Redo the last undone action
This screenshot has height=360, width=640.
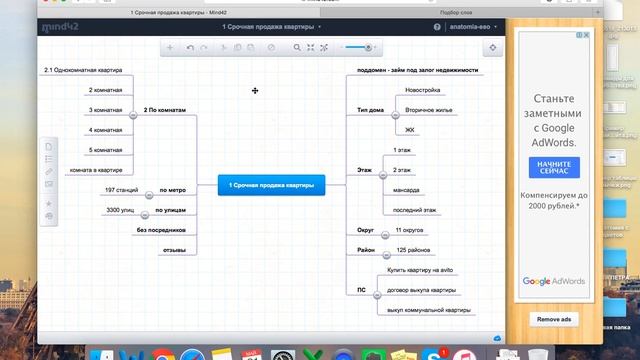204,48
